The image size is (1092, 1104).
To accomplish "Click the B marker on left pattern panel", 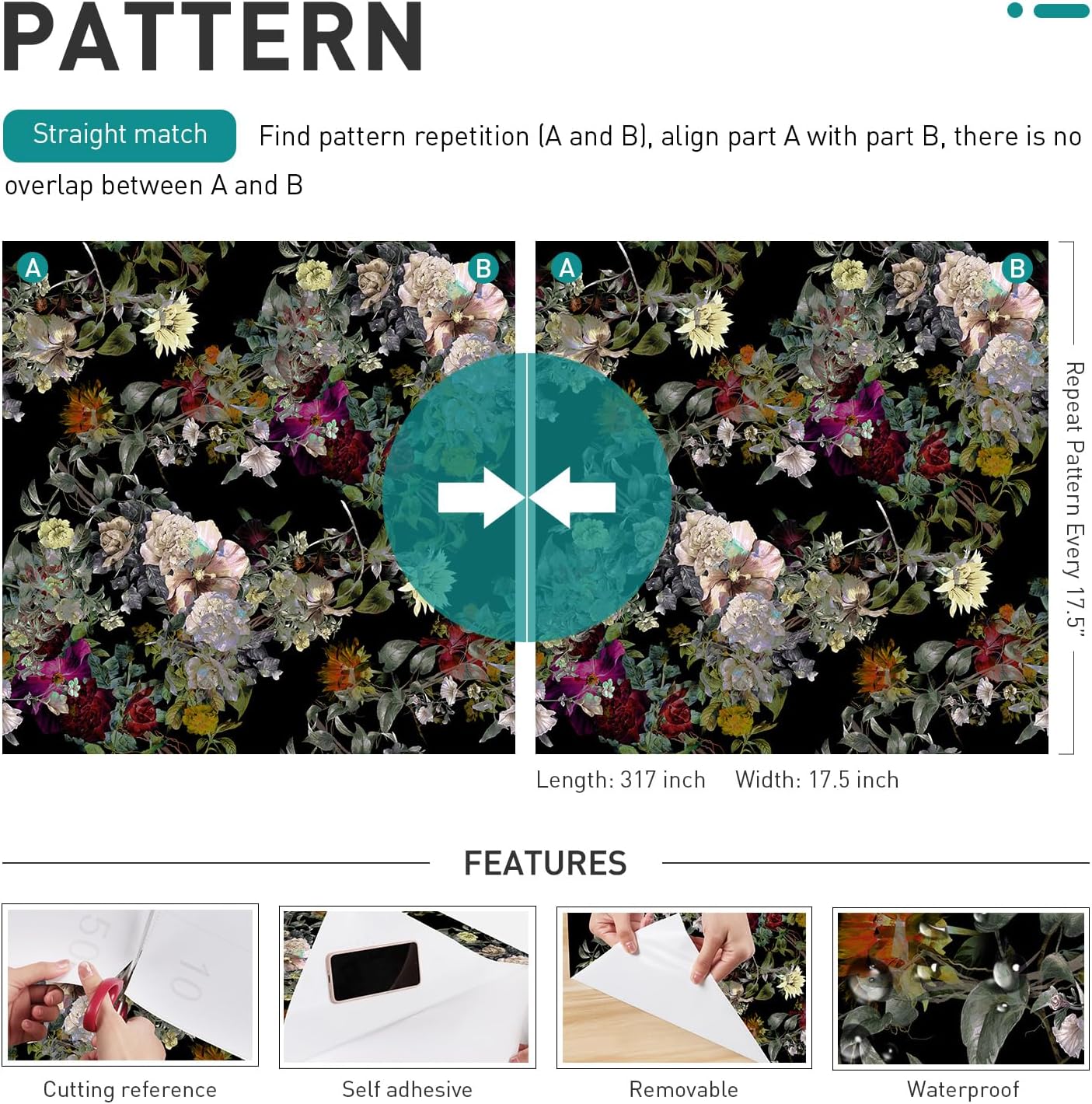I will [483, 269].
